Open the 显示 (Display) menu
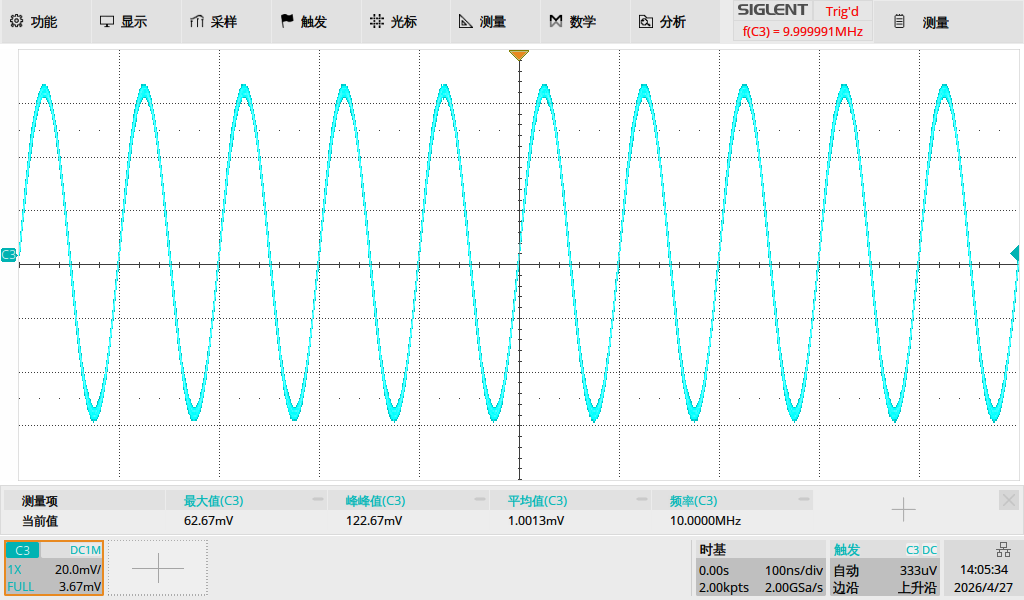This screenshot has width=1024, height=600. [123, 22]
